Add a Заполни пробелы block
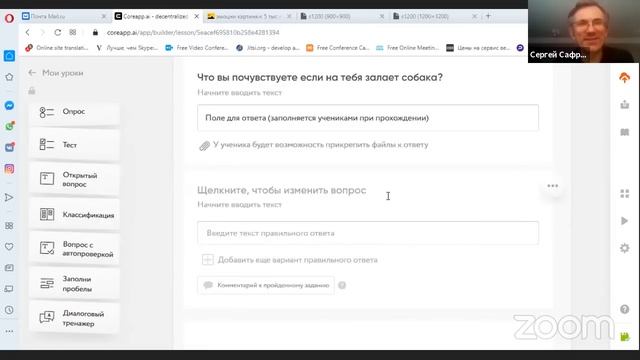Viewport: 640px width, 360px height. (74, 284)
